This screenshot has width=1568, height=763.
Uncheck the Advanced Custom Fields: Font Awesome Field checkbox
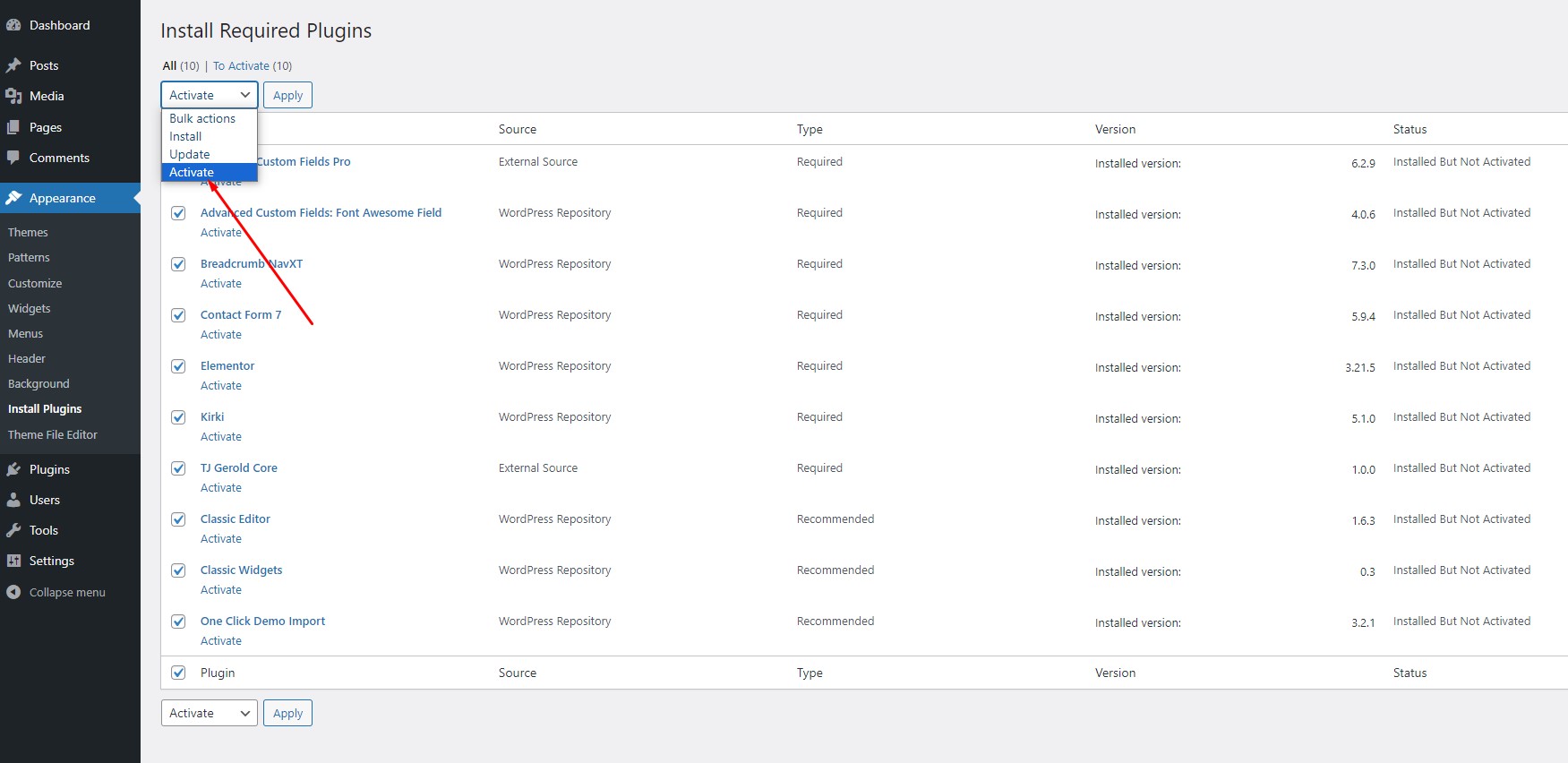178,213
